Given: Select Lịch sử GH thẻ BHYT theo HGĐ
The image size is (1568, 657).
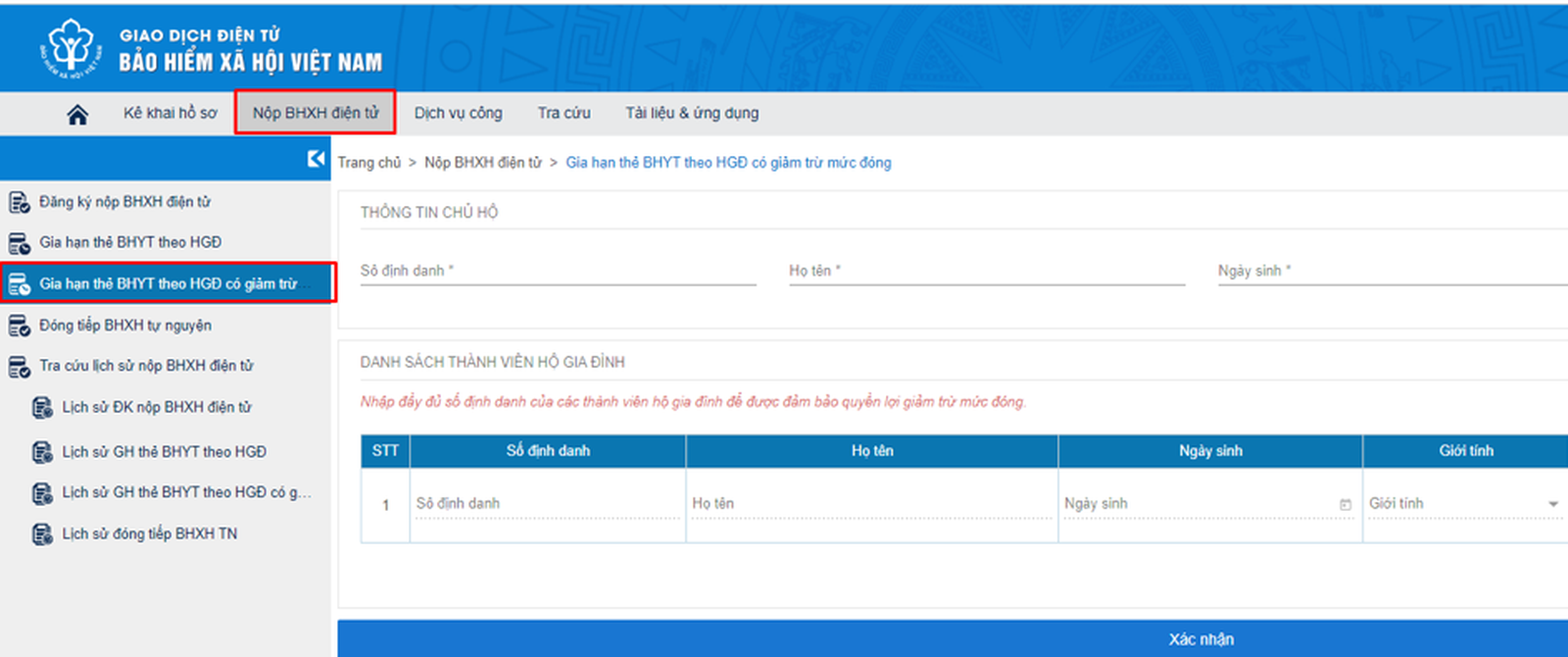Looking at the screenshot, I should (x=164, y=452).
